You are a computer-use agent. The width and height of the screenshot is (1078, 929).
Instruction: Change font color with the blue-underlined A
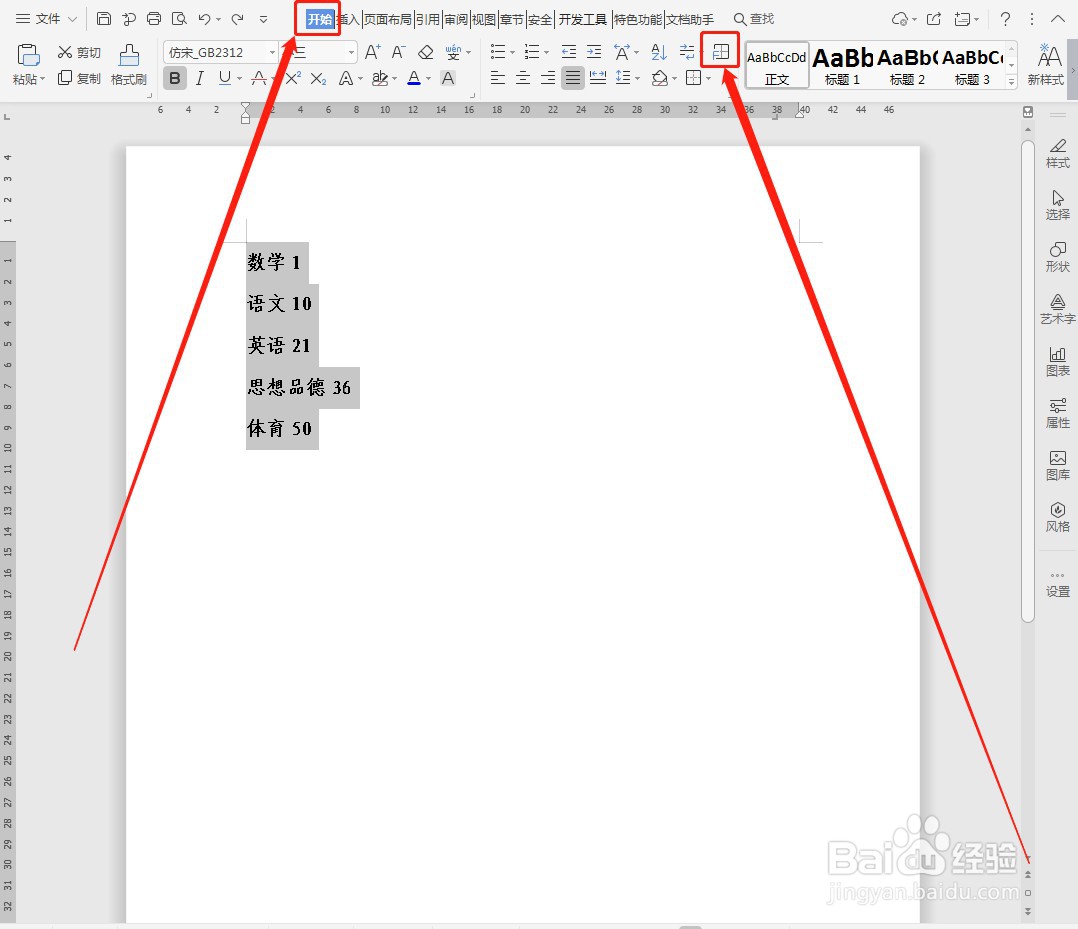pyautogui.click(x=414, y=78)
